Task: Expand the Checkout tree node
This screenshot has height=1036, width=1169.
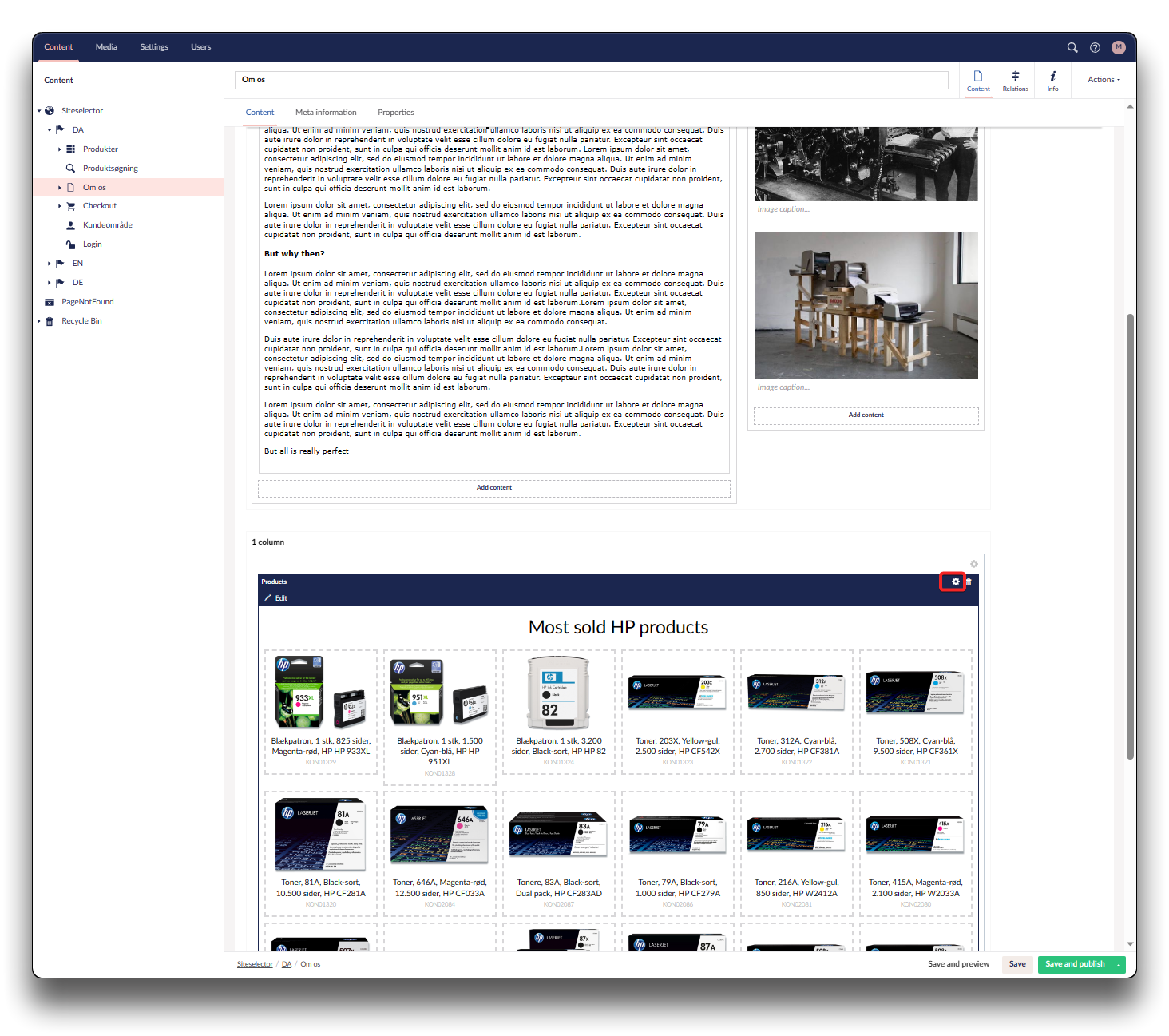Action: pyautogui.click(x=60, y=206)
